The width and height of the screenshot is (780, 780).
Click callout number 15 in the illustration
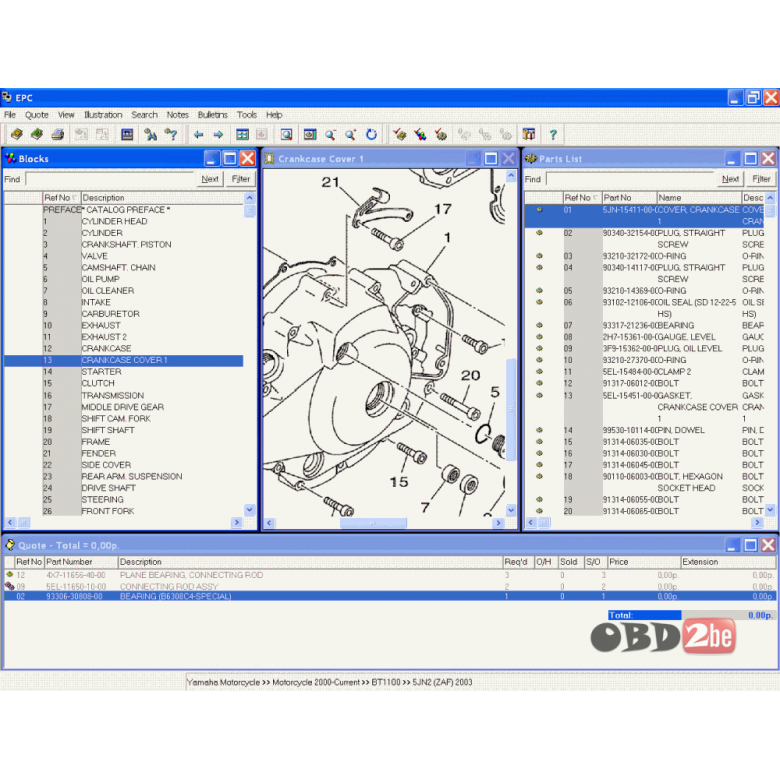tap(399, 482)
